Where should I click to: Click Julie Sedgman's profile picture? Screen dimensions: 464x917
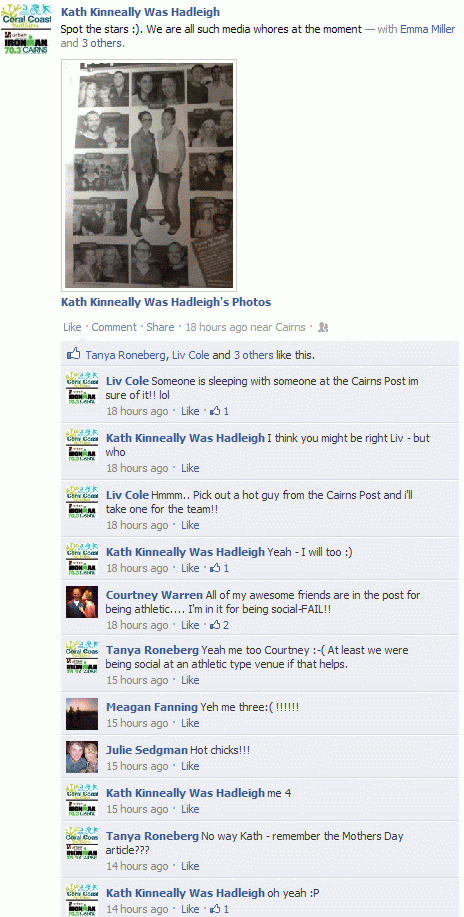pos(82,757)
